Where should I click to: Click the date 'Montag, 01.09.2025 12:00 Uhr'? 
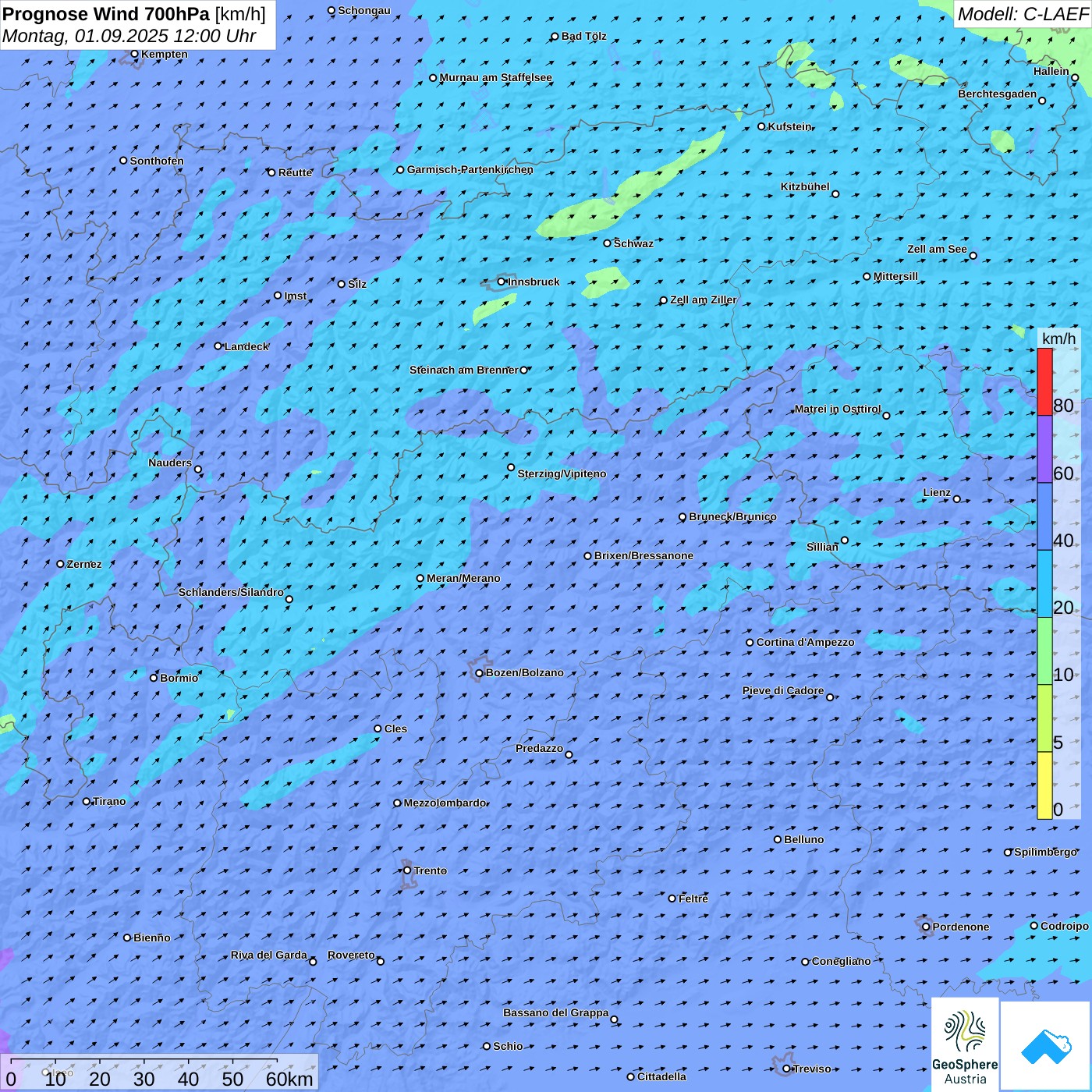(129, 36)
